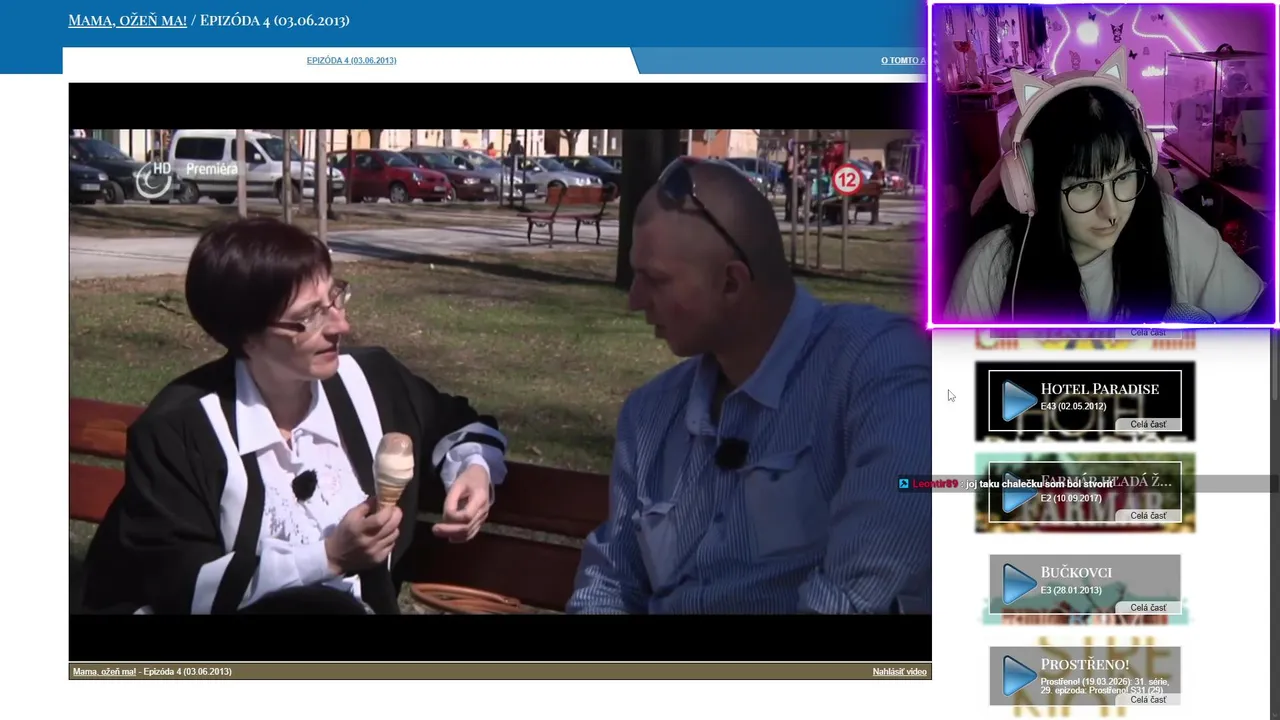Viewport: 1280px width, 720px height.
Task: Play the Prostřeno! episode icon
Action: coord(1019,676)
